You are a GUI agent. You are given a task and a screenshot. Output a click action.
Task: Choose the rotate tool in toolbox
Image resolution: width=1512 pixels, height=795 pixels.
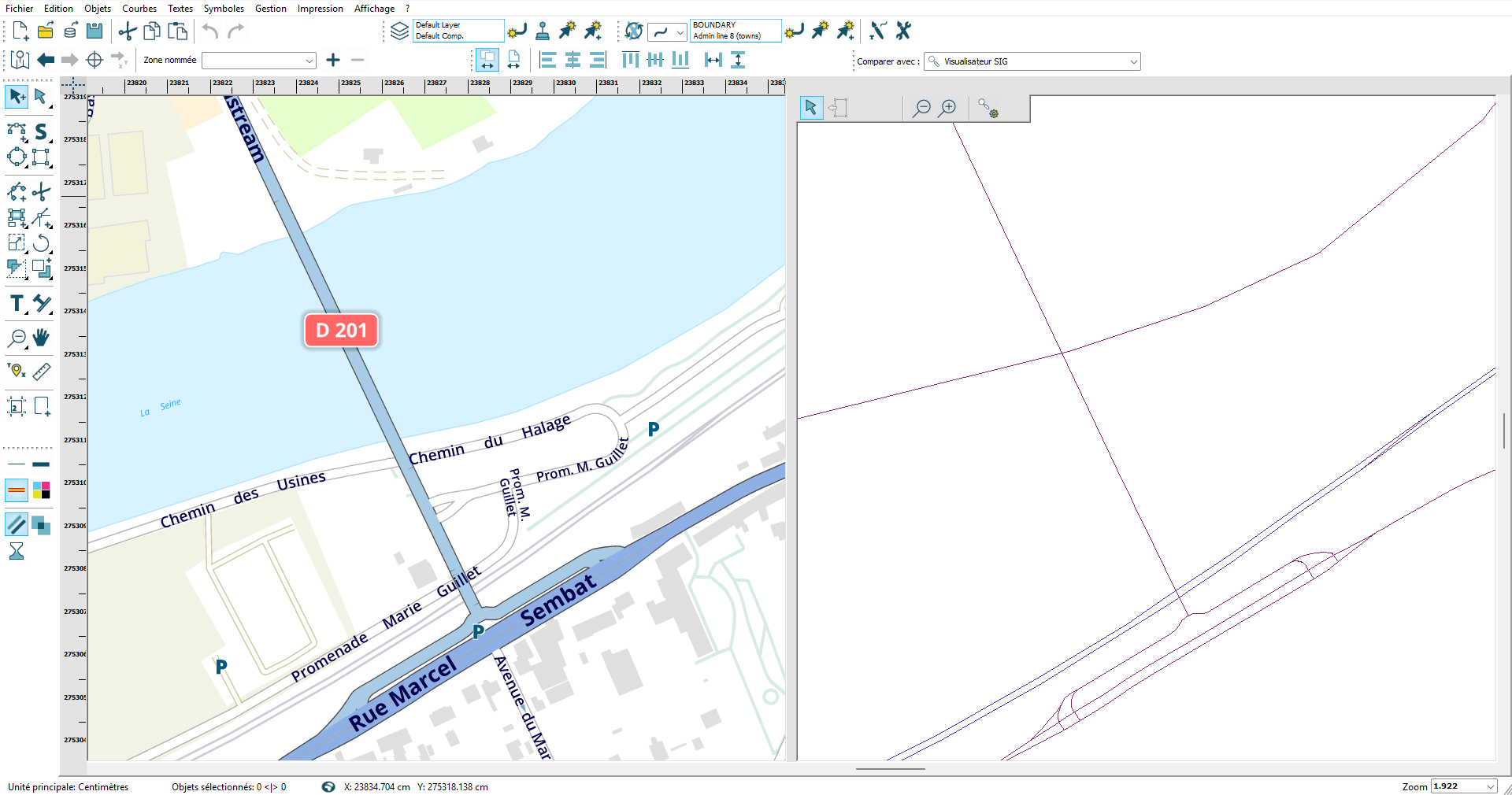point(42,243)
